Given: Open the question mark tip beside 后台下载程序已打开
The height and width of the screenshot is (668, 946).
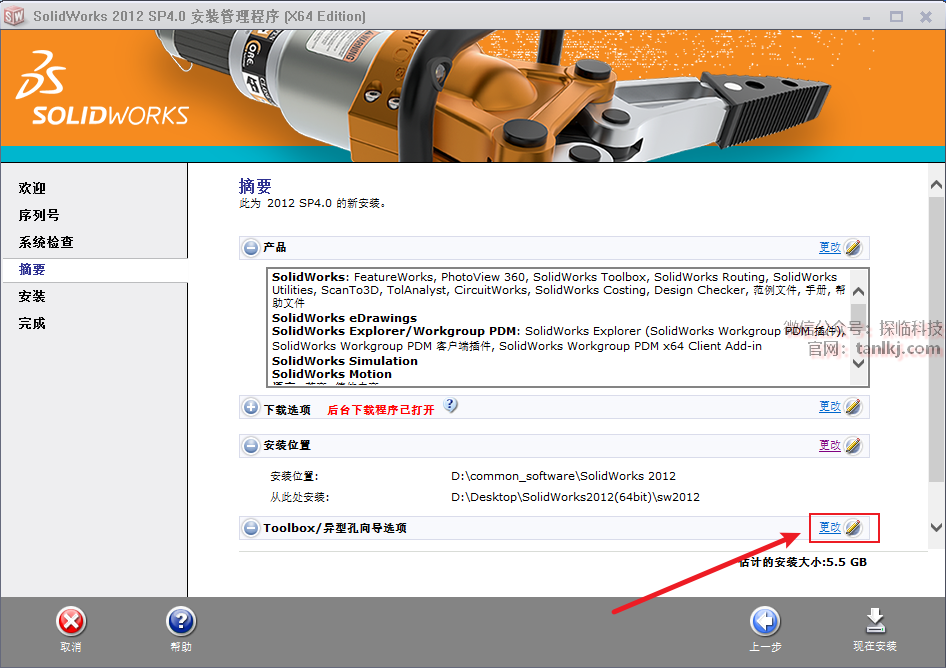Looking at the screenshot, I should click(451, 405).
